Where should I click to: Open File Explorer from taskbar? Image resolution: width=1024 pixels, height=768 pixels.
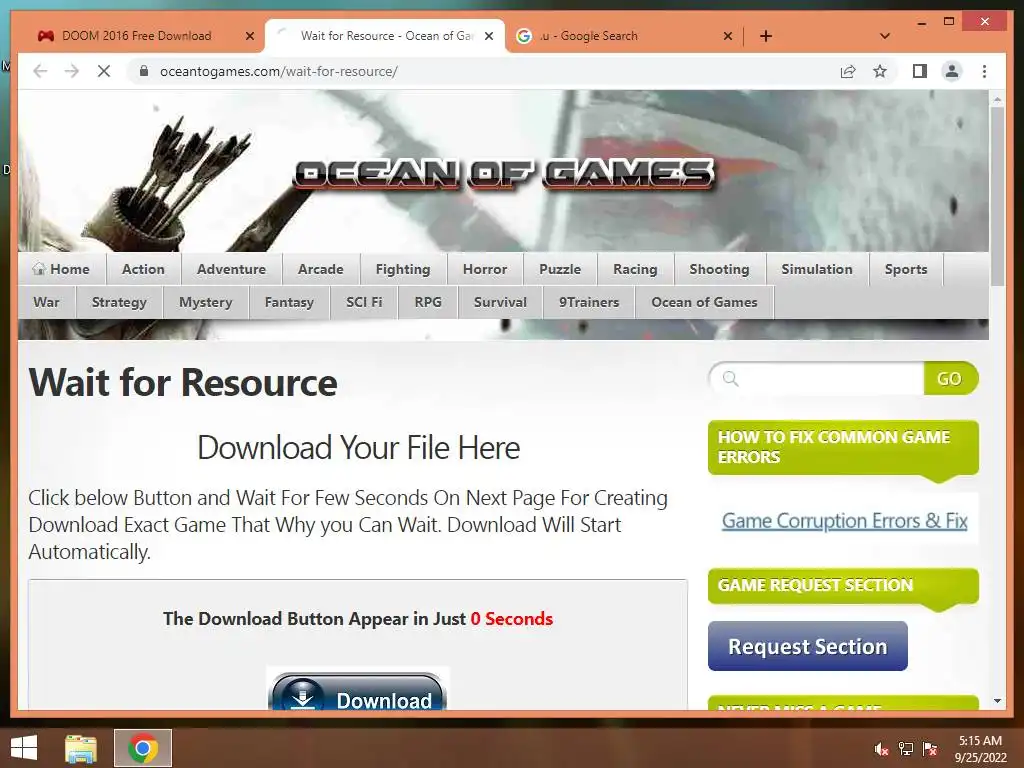(x=81, y=748)
